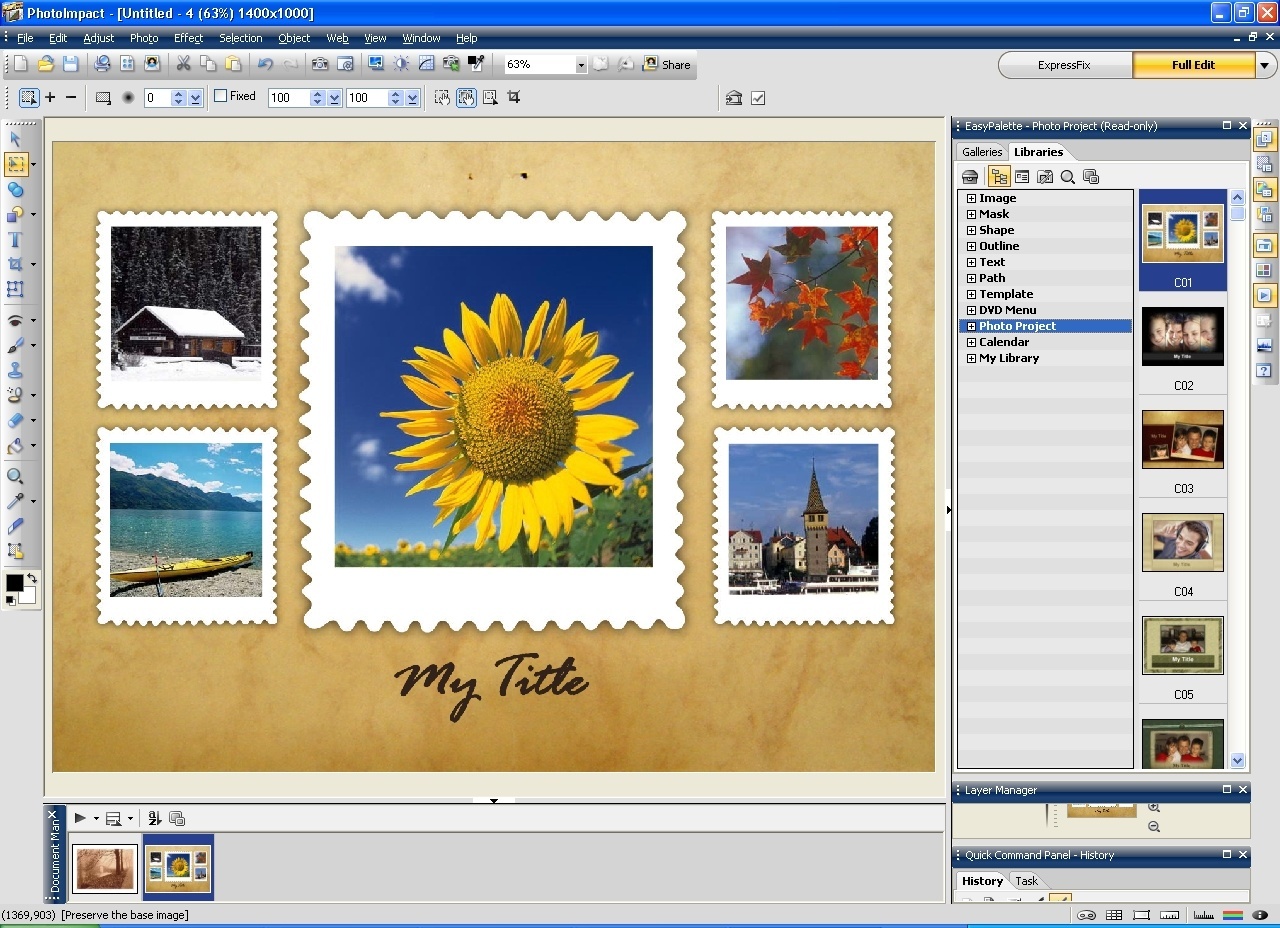Open the soft edge value dropdown arrow
1280x928 pixels.
[195, 98]
